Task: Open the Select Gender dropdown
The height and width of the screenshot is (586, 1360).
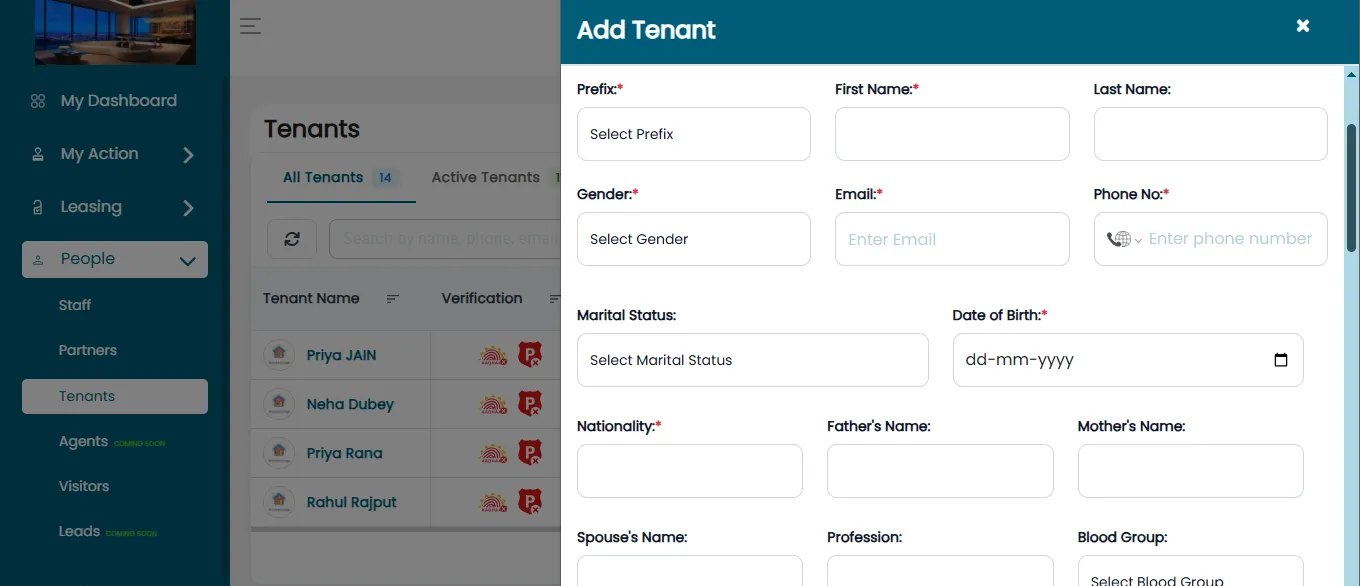Action: [694, 239]
